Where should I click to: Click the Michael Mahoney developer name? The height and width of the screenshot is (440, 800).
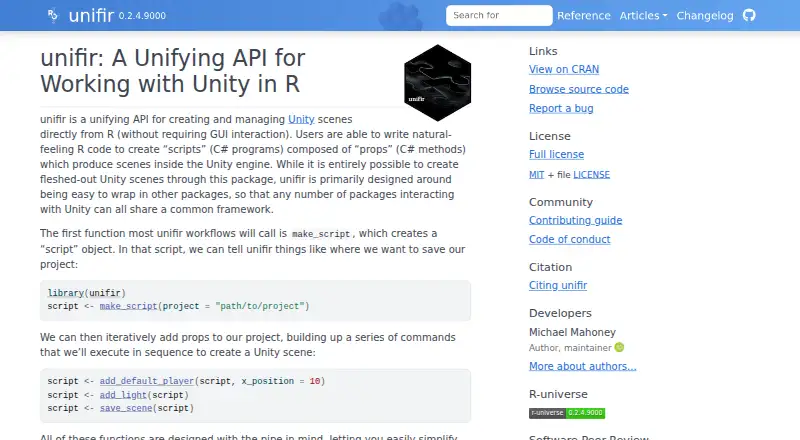(x=572, y=332)
